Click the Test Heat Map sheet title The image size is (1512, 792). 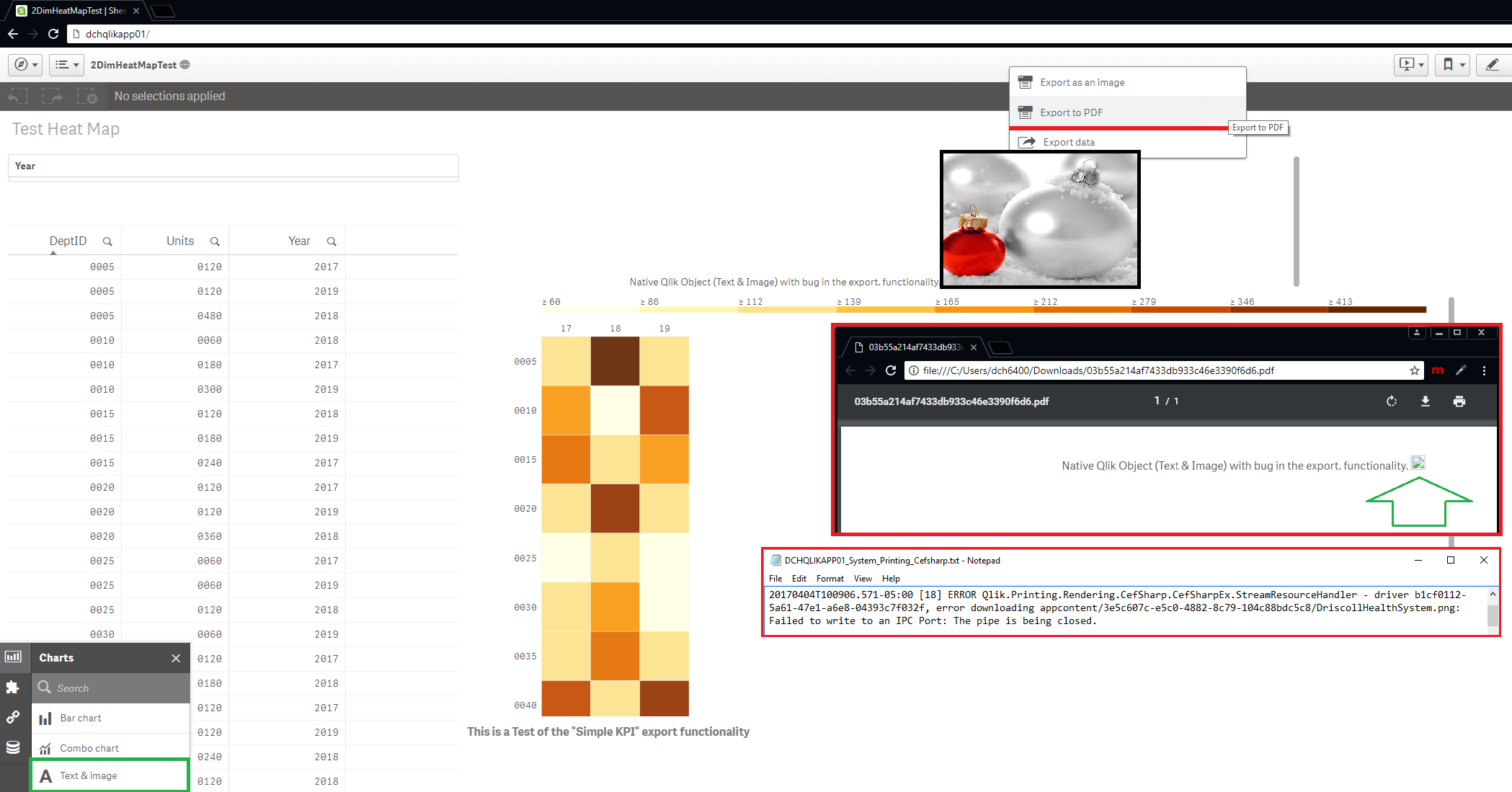click(x=66, y=129)
